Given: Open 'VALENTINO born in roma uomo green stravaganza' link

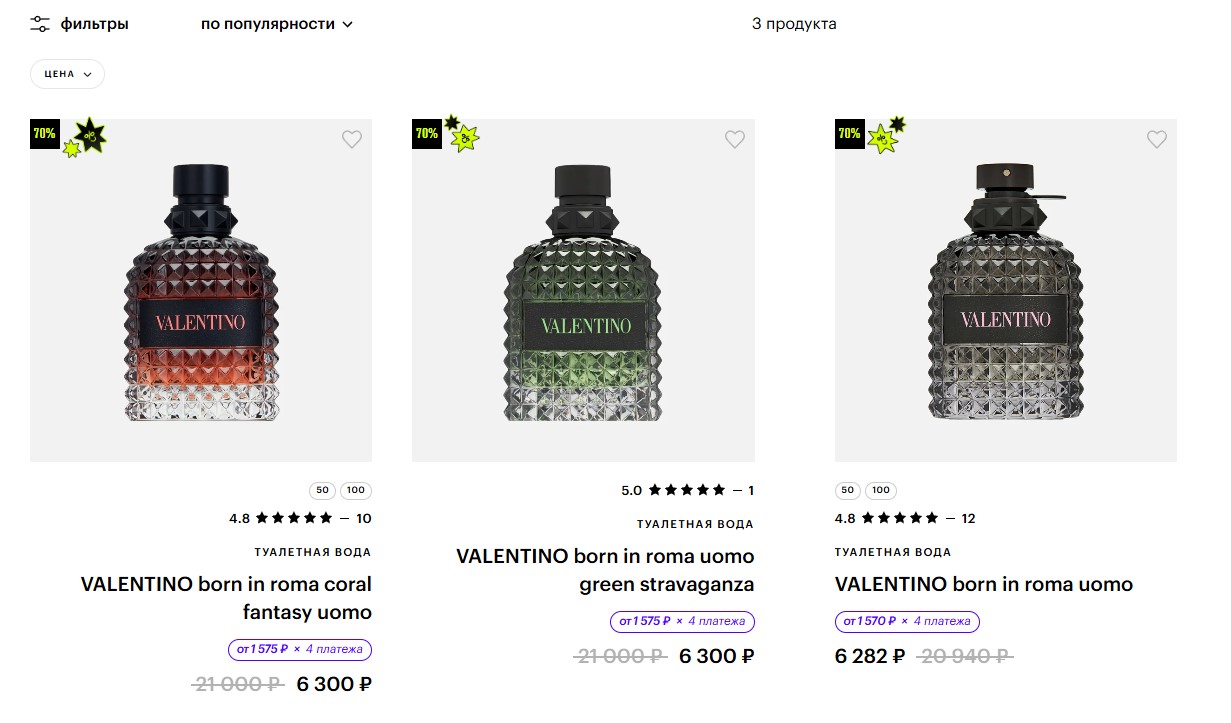Looking at the screenshot, I should 605,570.
